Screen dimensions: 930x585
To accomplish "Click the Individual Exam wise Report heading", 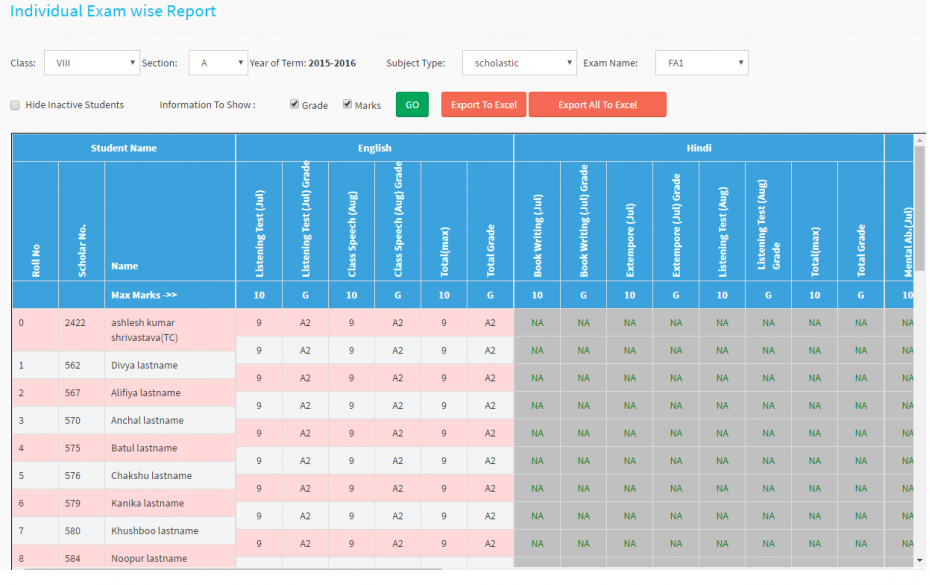I will (x=113, y=12).
